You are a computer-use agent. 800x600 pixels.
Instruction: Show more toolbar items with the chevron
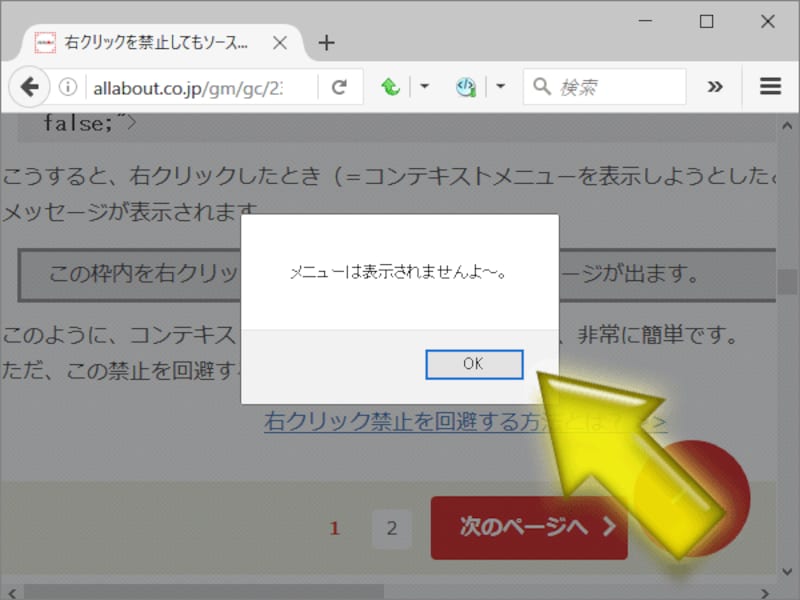pyautogui.click(x=715, y=87)
